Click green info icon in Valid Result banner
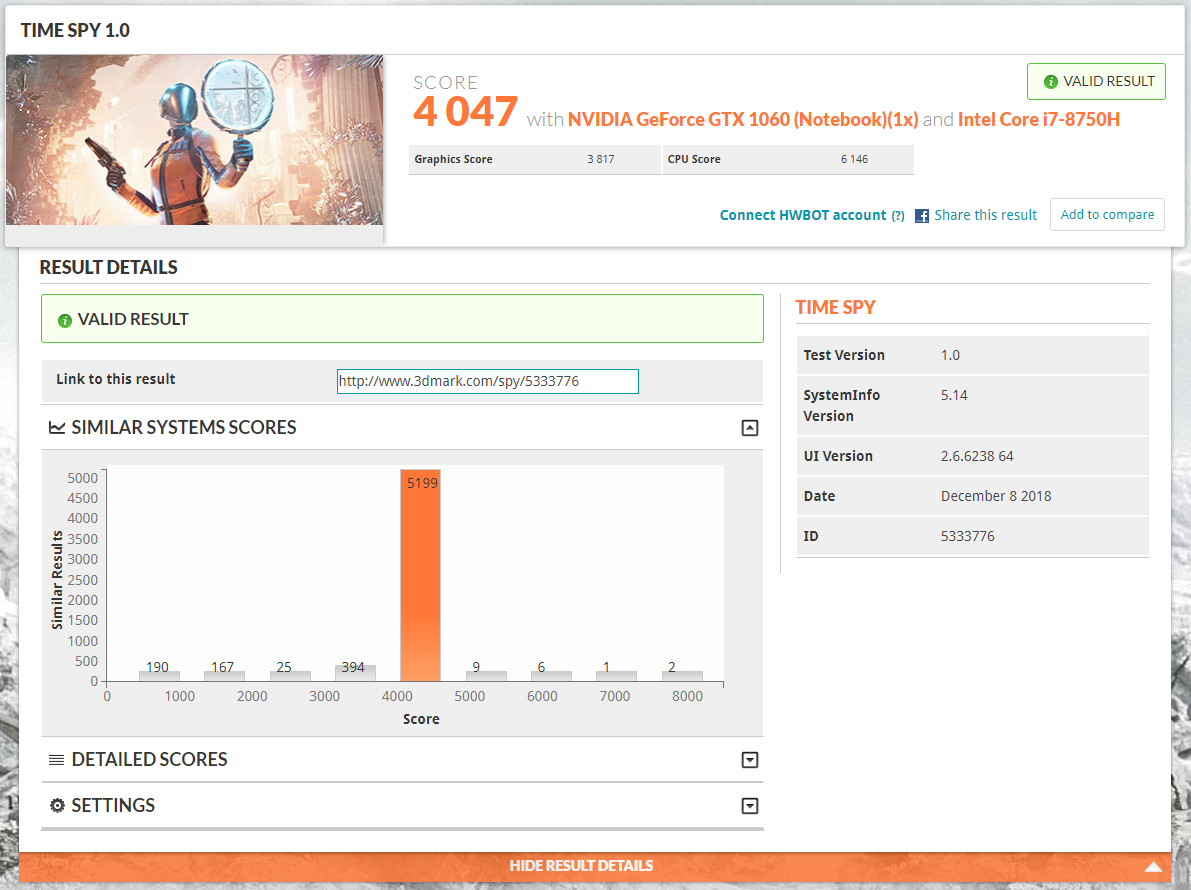Screen dimensions: 1191x890 (x=65, y=320)
